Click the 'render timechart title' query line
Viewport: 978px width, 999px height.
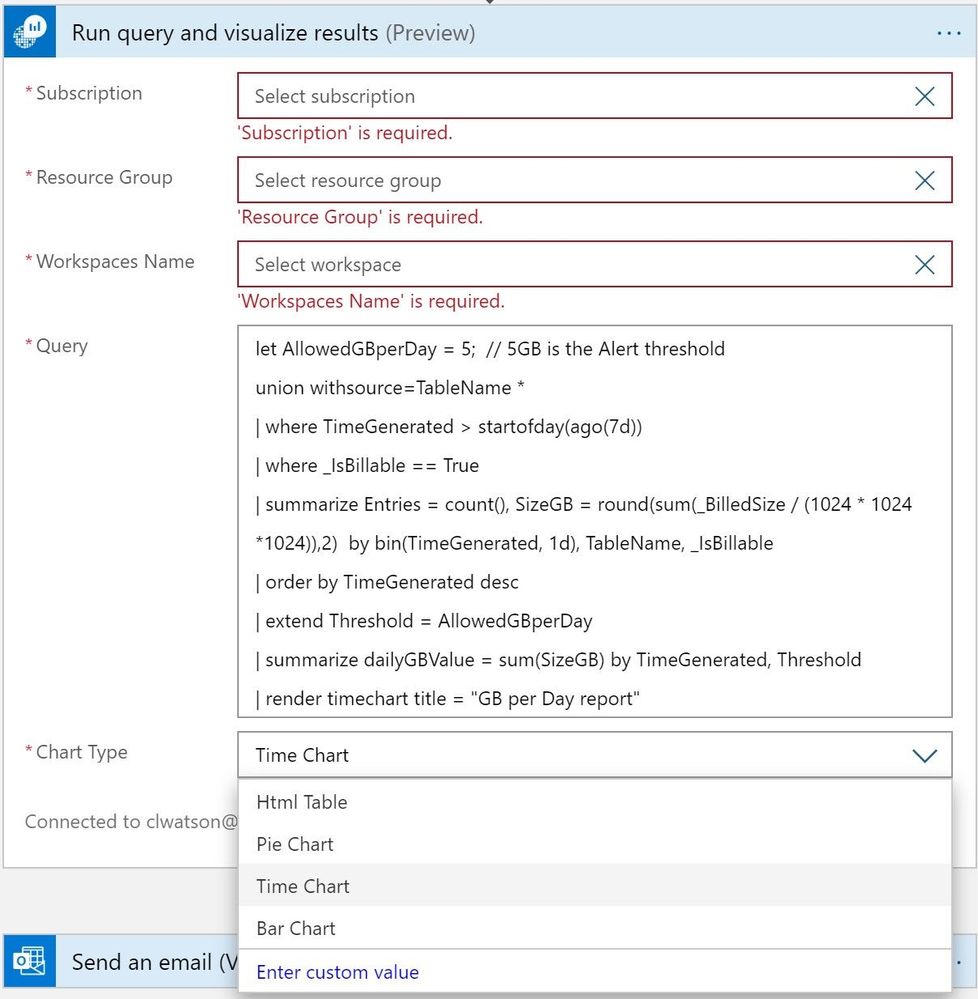pyautogui.click(x=447, y=699)
